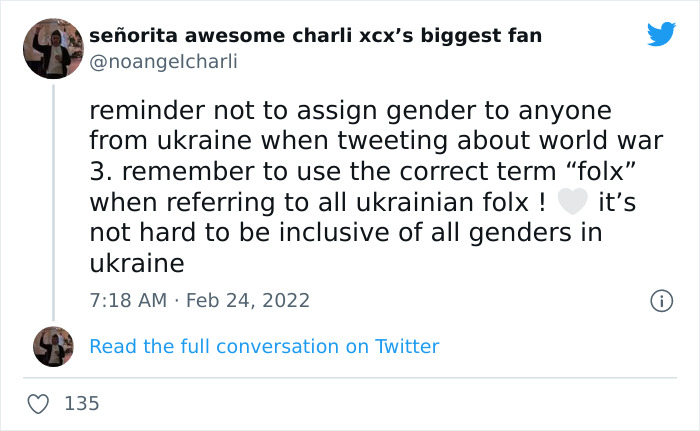The image size is (700, 431).
Task: Like the tweet with the heart icon
Action: [x=39, y=403]
